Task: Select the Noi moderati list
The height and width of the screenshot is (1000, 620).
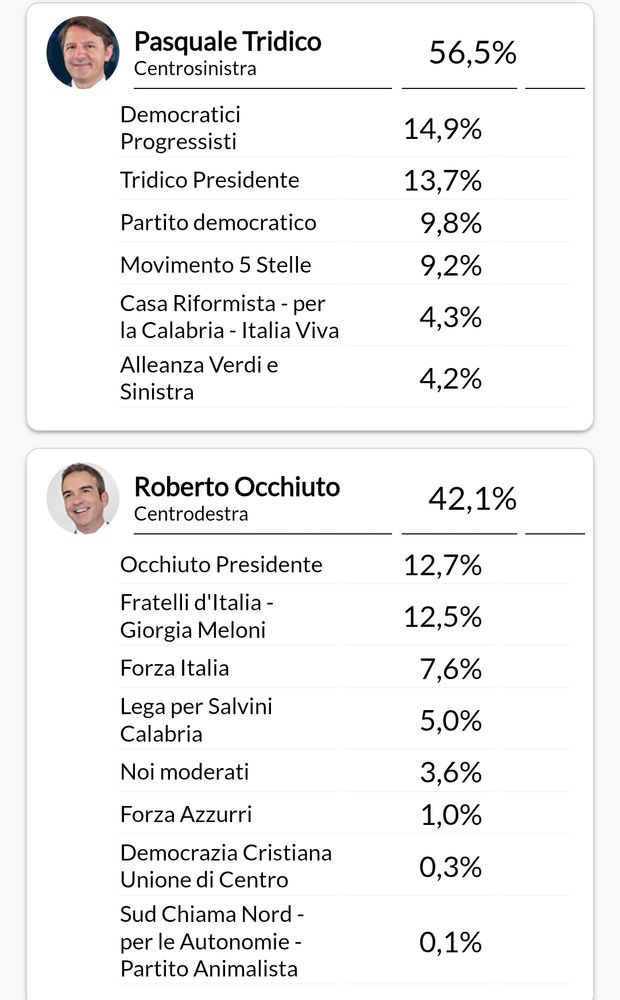Action: [184, 772]
